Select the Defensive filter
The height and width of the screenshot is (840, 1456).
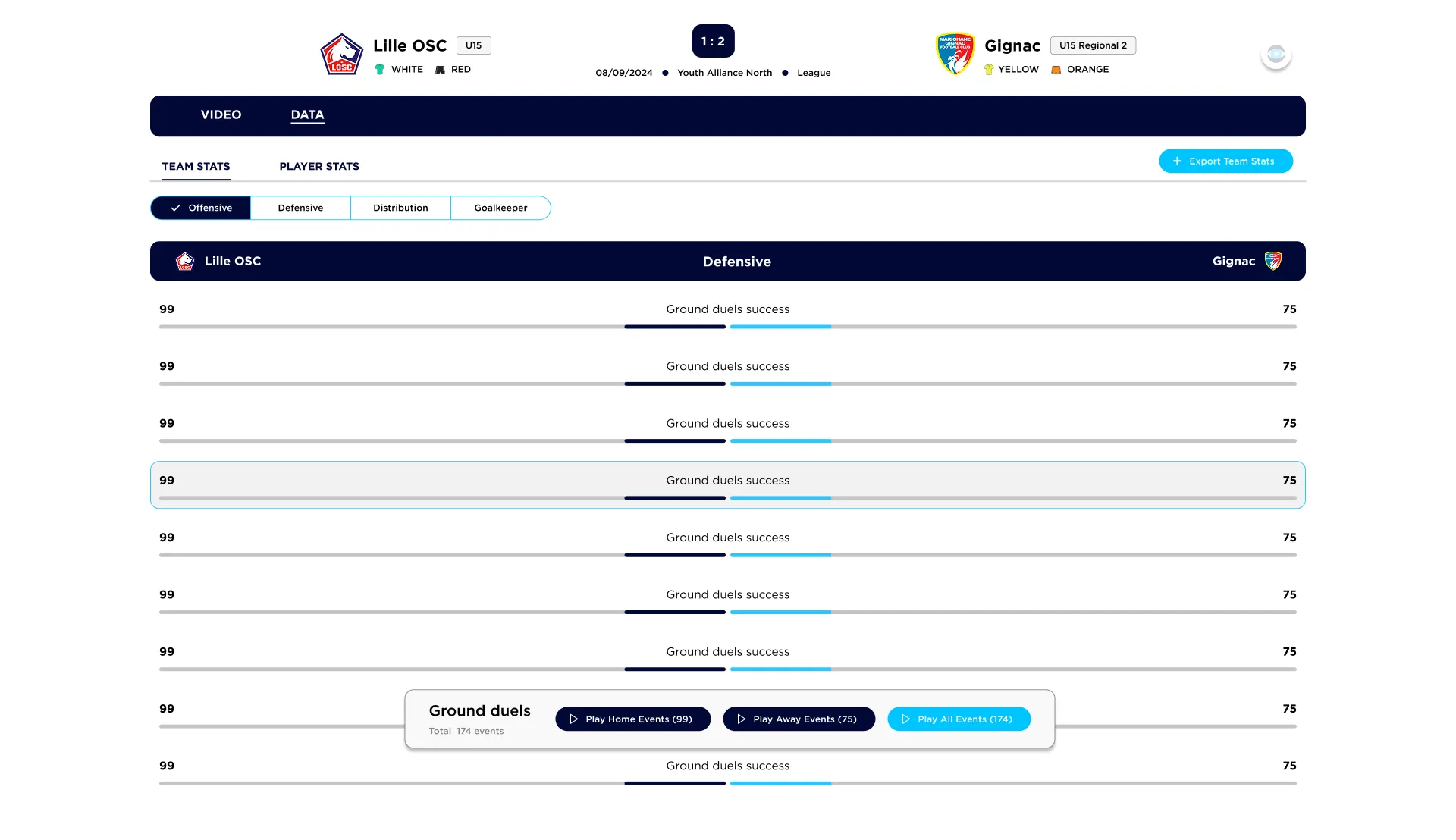300,208
